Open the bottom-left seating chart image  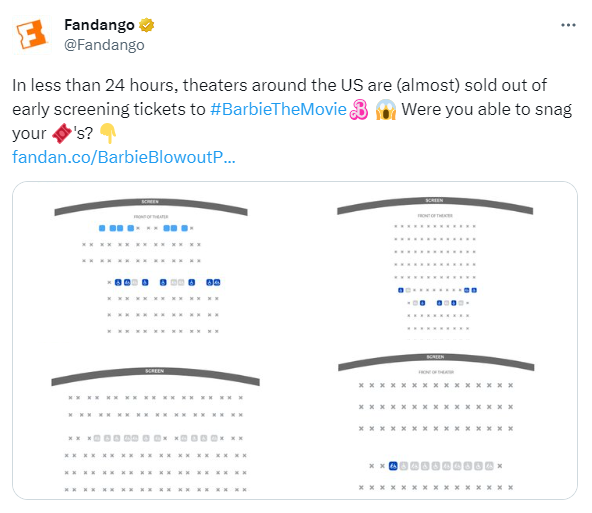pyautogui.click(x=156, y=429)
